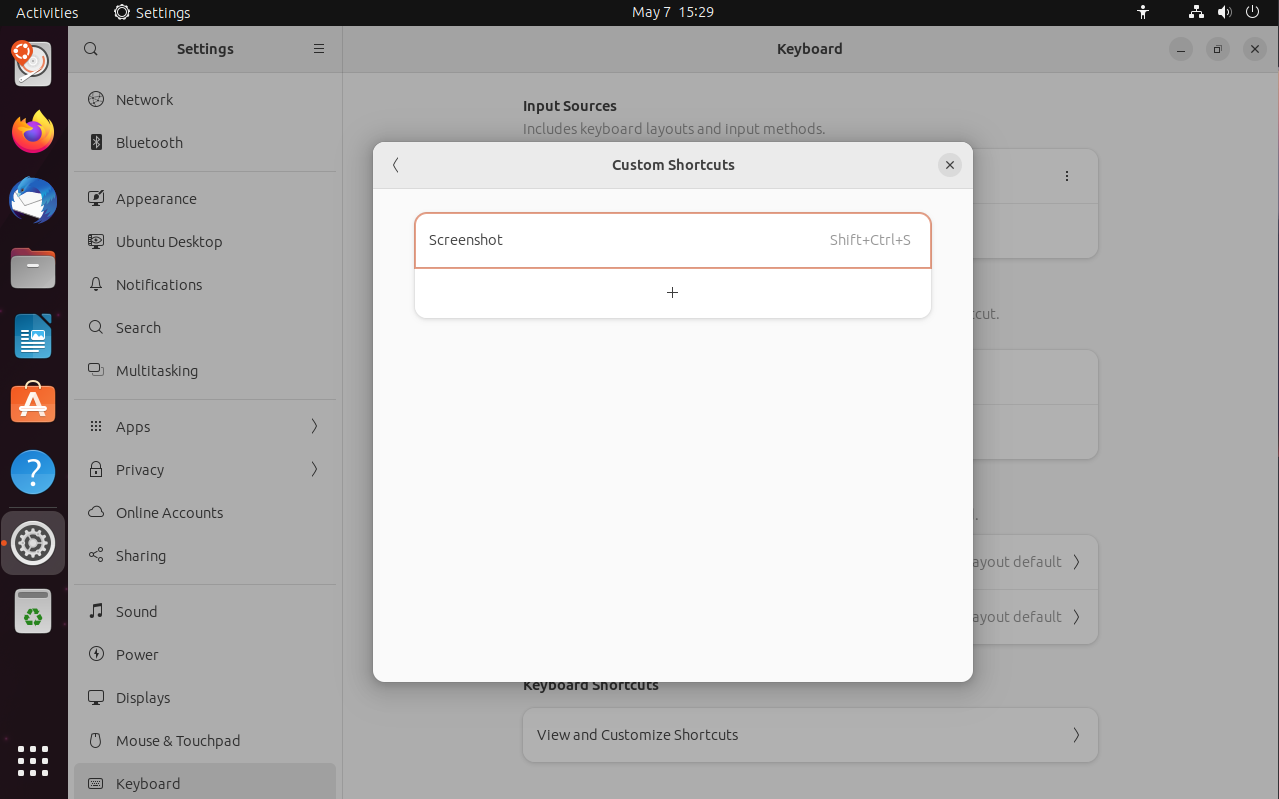Open View and Customize Shortcuts

[x=810, y=735]
